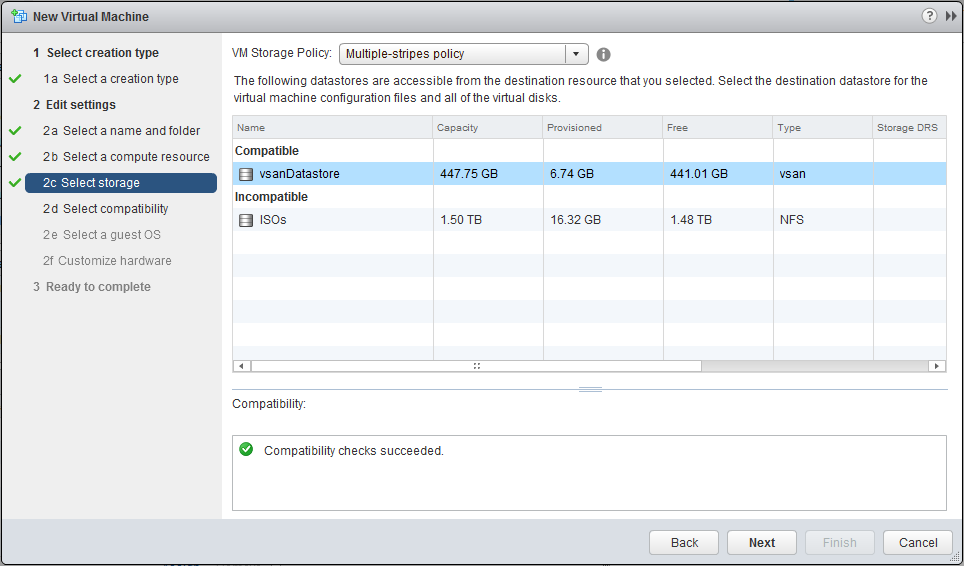Click step 3 Ready to complete
The image size is (964, 566).
click(92, 287)
